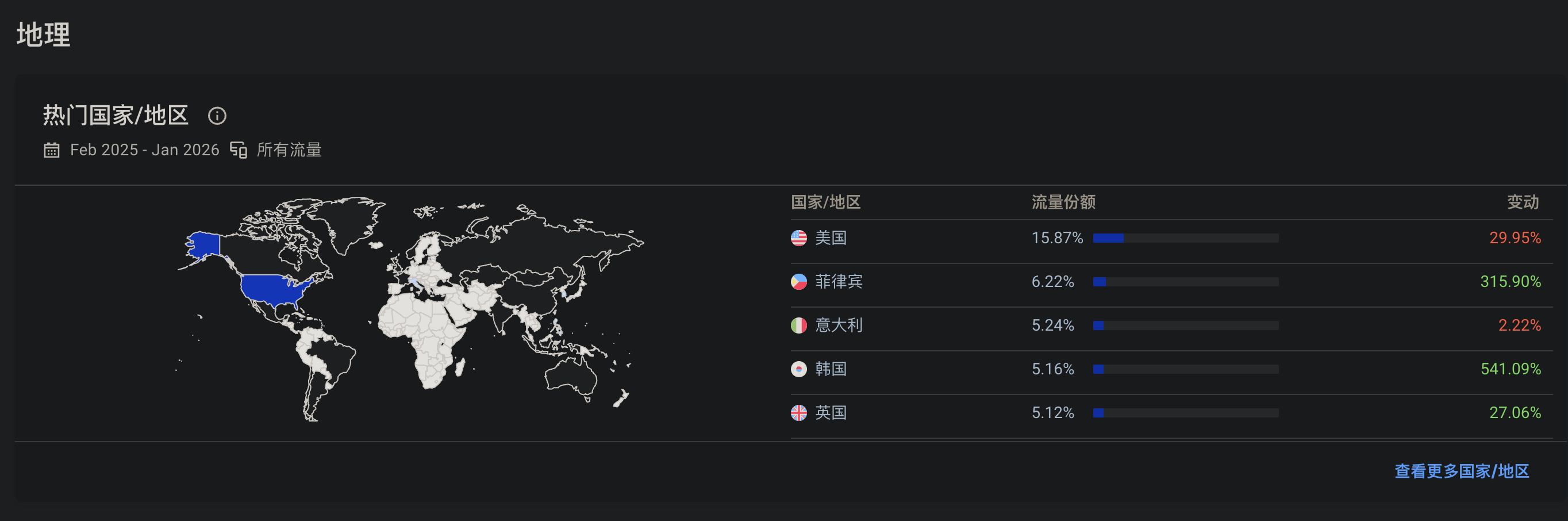Click the Italy flag icon
Image resolution: width=1568 pixels, height=521 pixels.
(798, 325)
